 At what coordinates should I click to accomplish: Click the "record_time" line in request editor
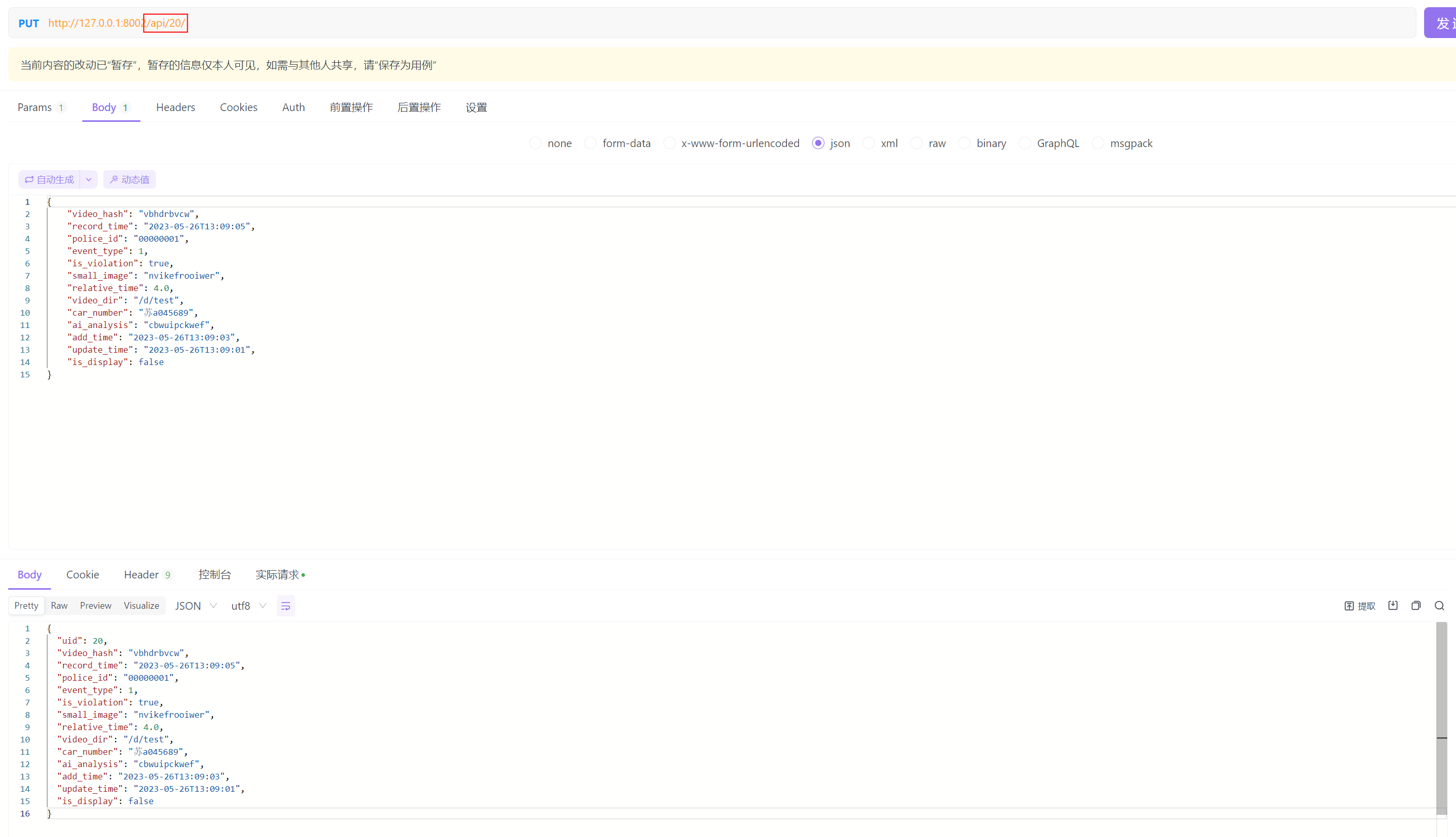161,227
